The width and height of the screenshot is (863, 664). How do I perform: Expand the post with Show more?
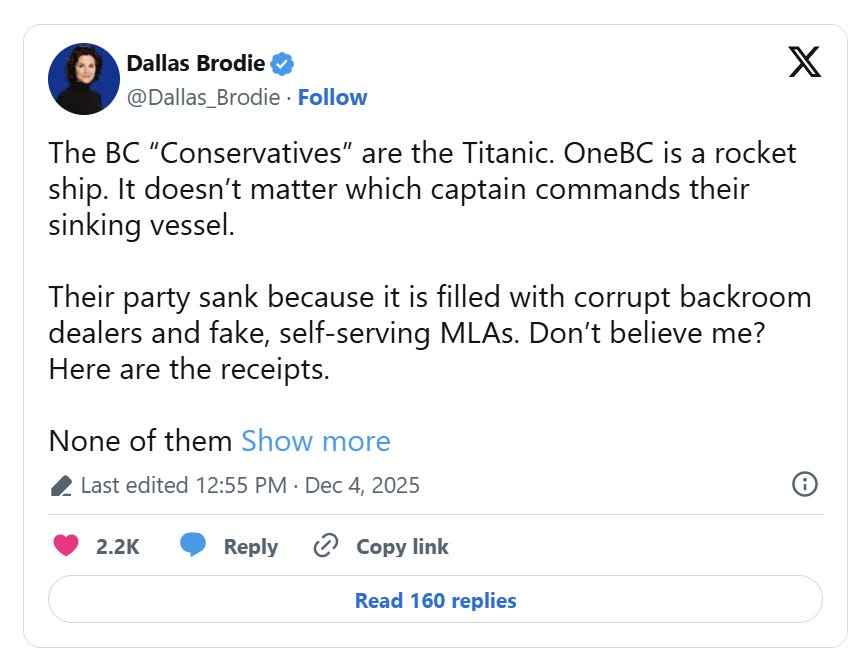point(315,440)
